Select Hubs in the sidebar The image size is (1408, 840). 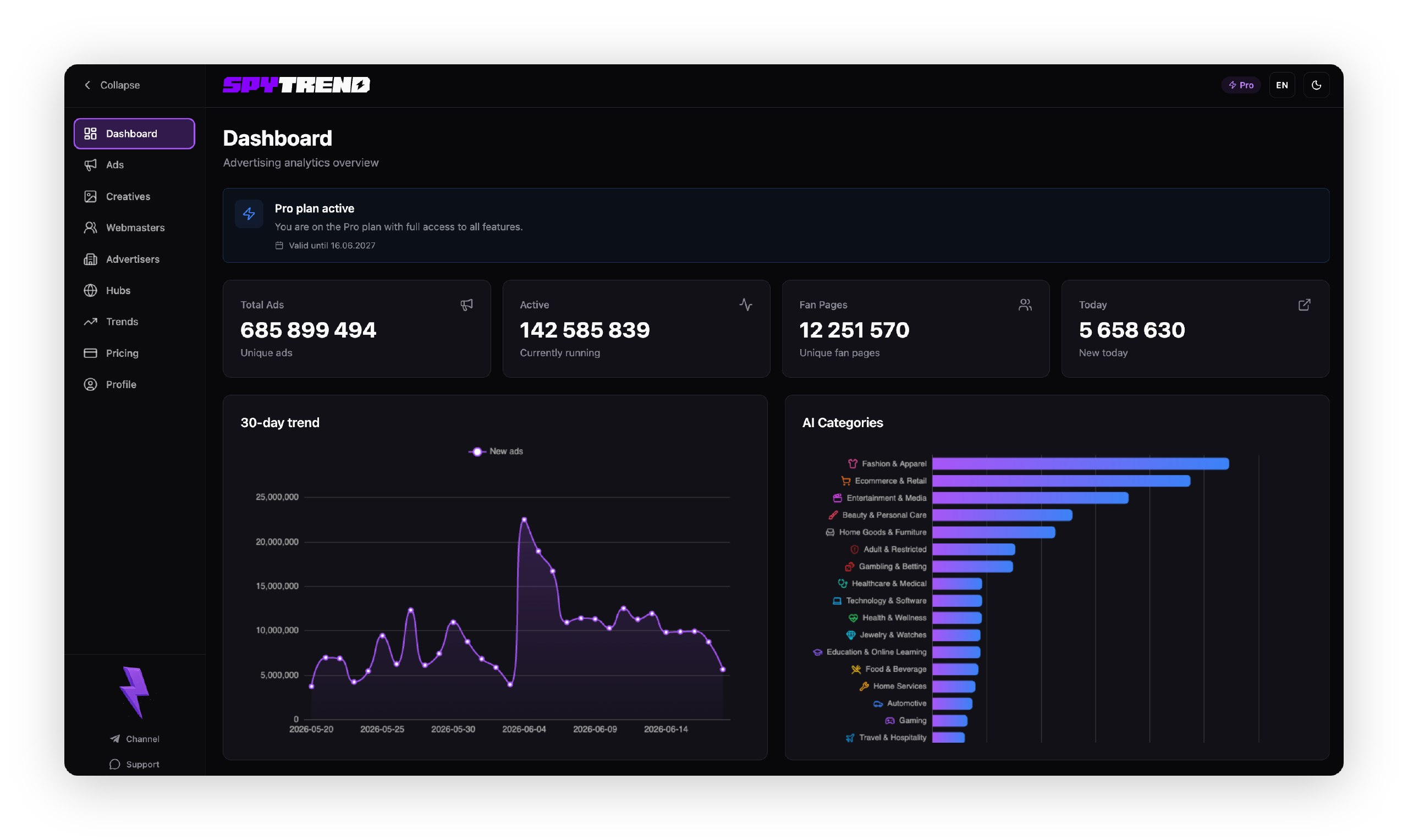tap(134, 290)
